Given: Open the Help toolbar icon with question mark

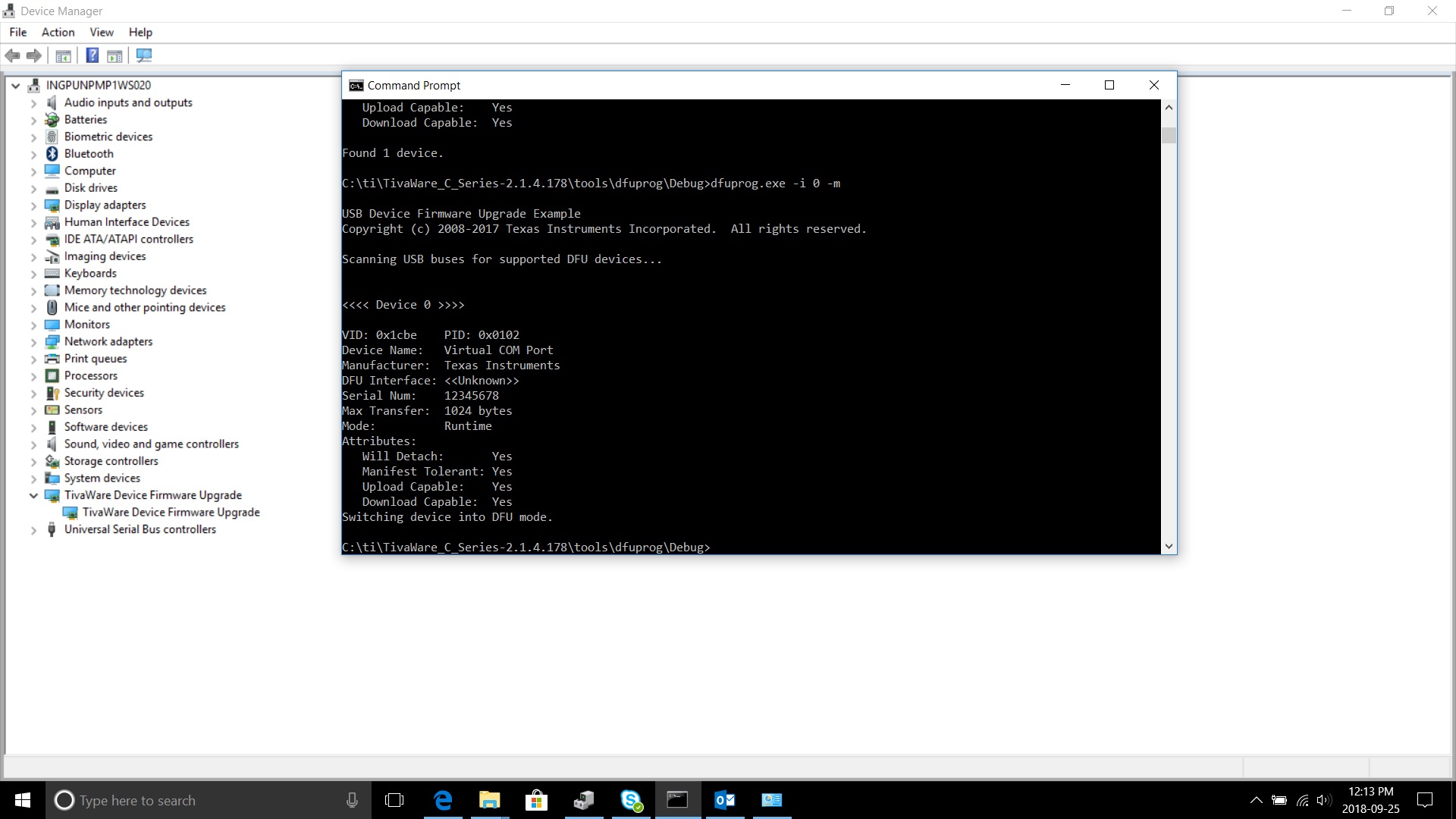Looking at the screenshot, I should click(x=92, y=55).
